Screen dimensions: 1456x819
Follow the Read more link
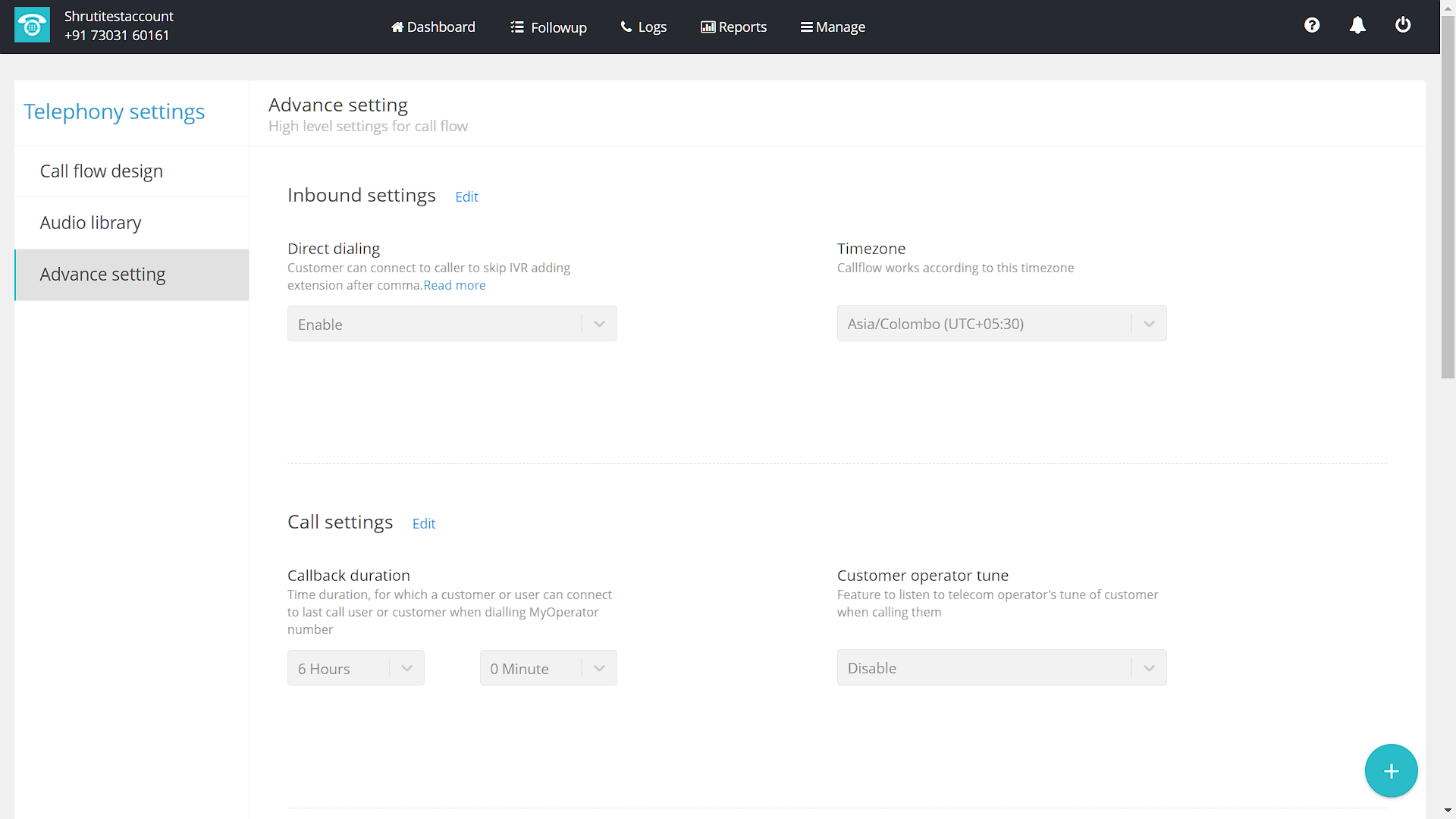coord(454,286)
